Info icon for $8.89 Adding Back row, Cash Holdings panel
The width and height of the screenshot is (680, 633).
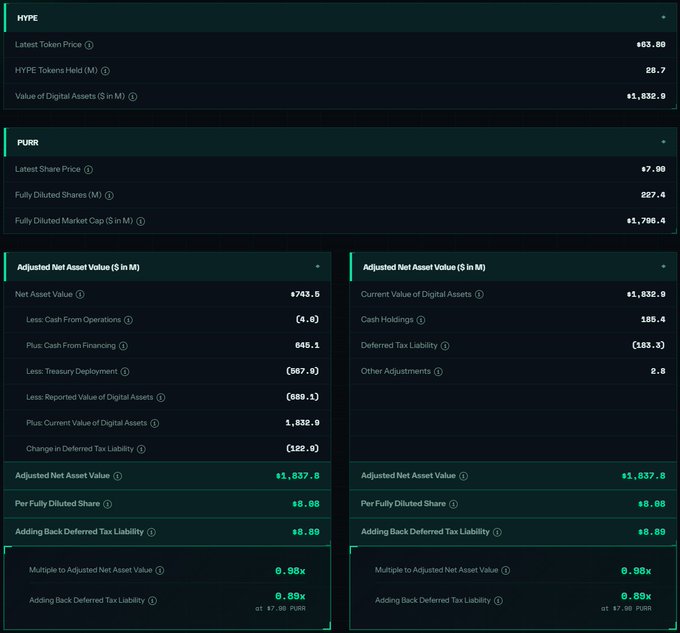point(497,532)
